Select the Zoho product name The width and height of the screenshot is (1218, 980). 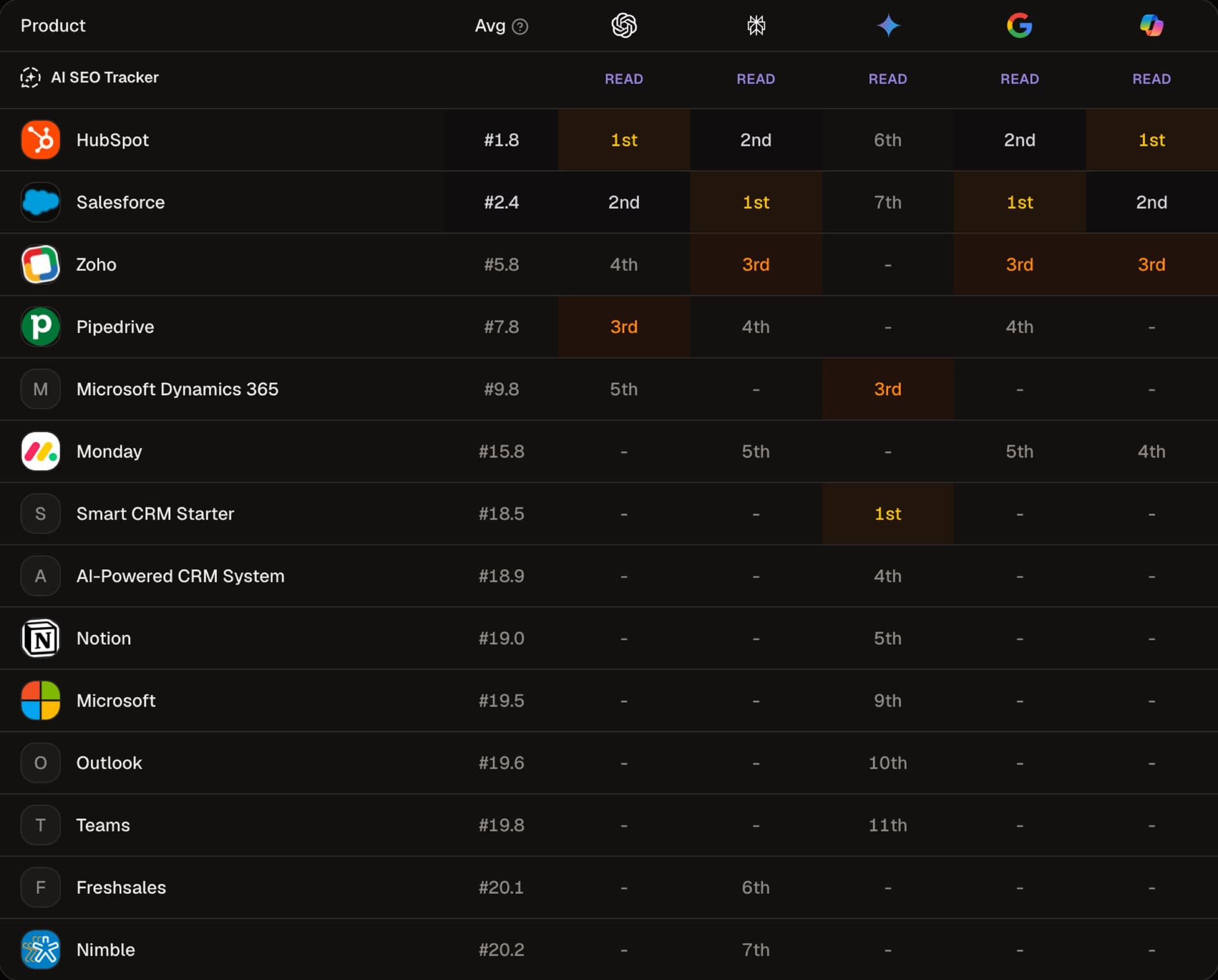pos(96,264)
